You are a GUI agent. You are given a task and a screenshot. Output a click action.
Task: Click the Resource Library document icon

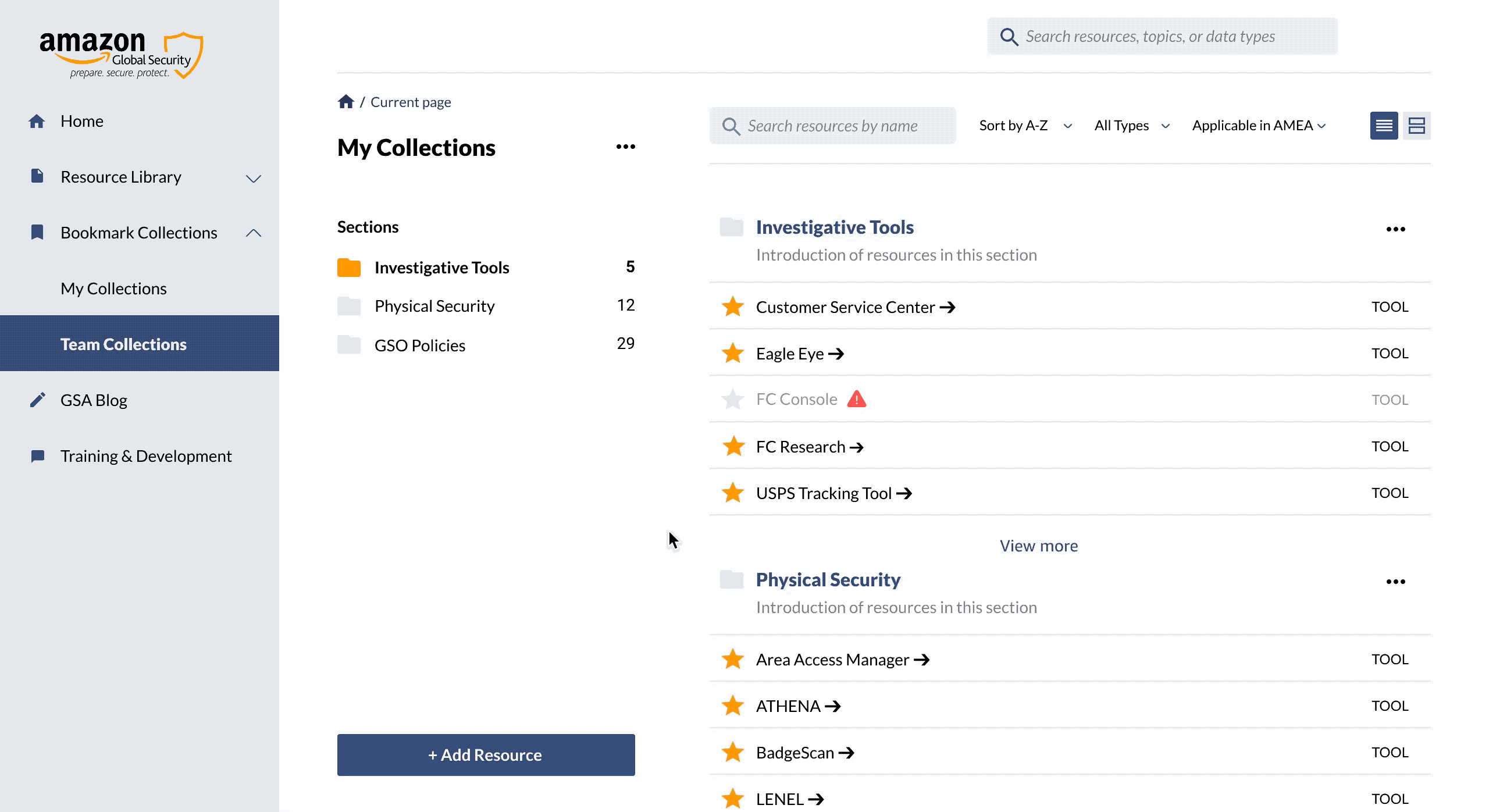37,176
